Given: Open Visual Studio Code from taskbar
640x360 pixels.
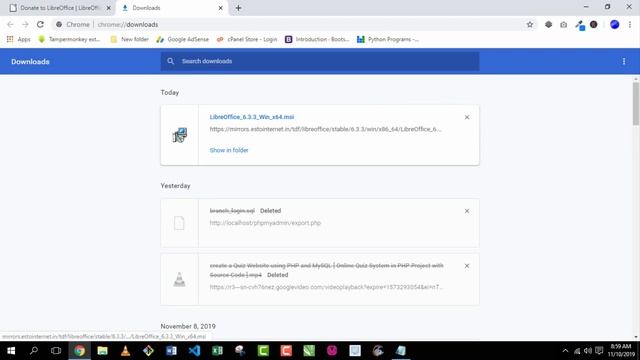Looking at the screenshot, I should [194, 351].
